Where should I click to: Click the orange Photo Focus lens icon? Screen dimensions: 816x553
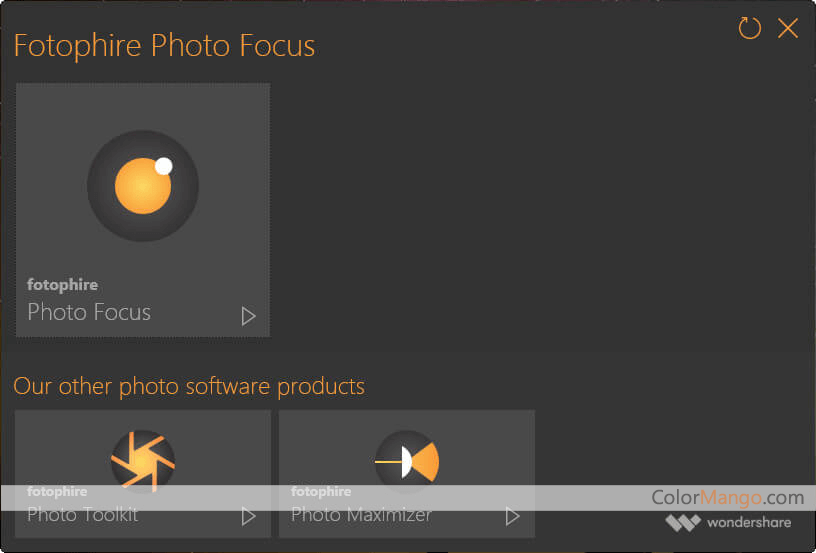point(142,186)
